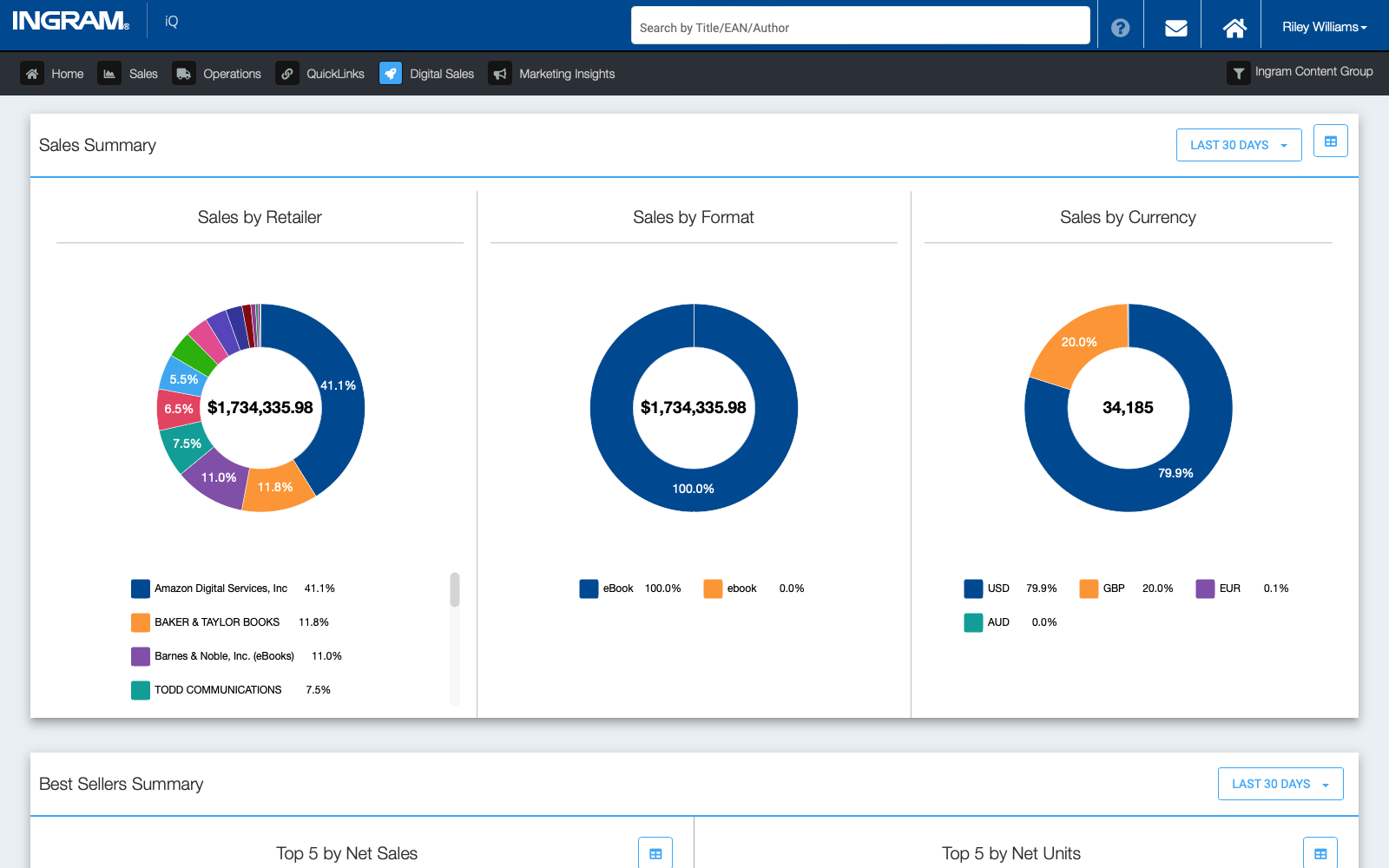Toggle Amazon Digital Services legend item
This screenshot has width=1389, height=868.
[x=221, y=589]
